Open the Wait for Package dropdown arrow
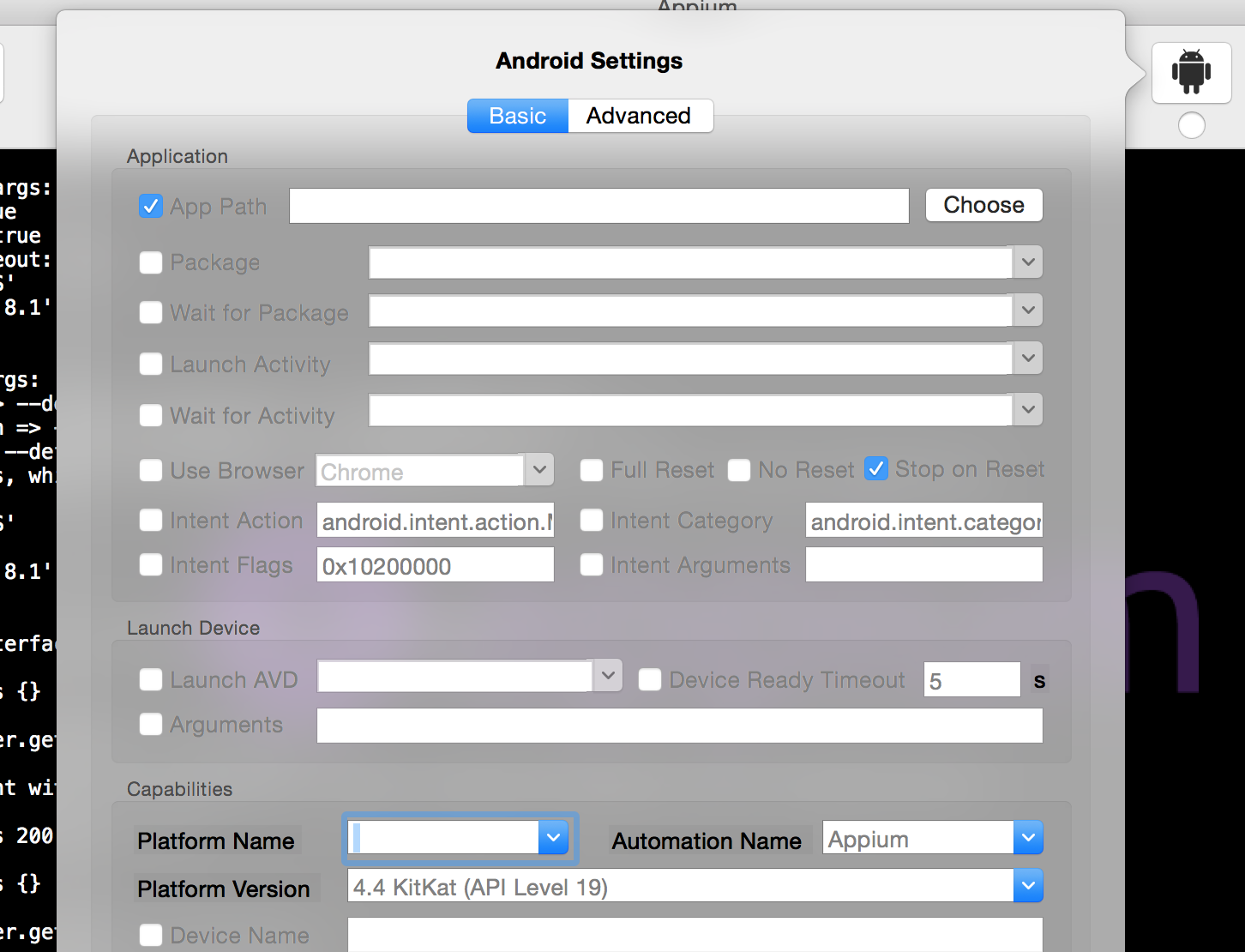This screenshot has height=952, width=1245. coord(1028,310)
